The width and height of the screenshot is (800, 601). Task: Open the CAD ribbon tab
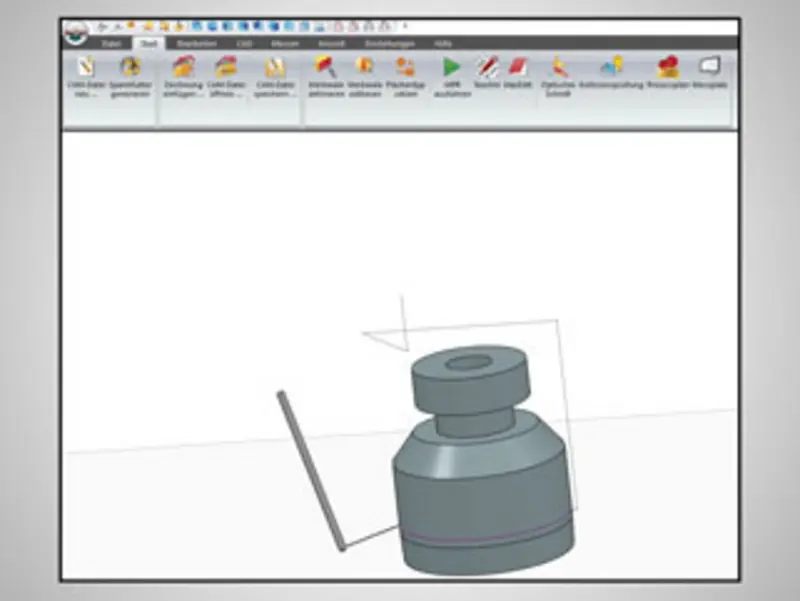(243, 44)
